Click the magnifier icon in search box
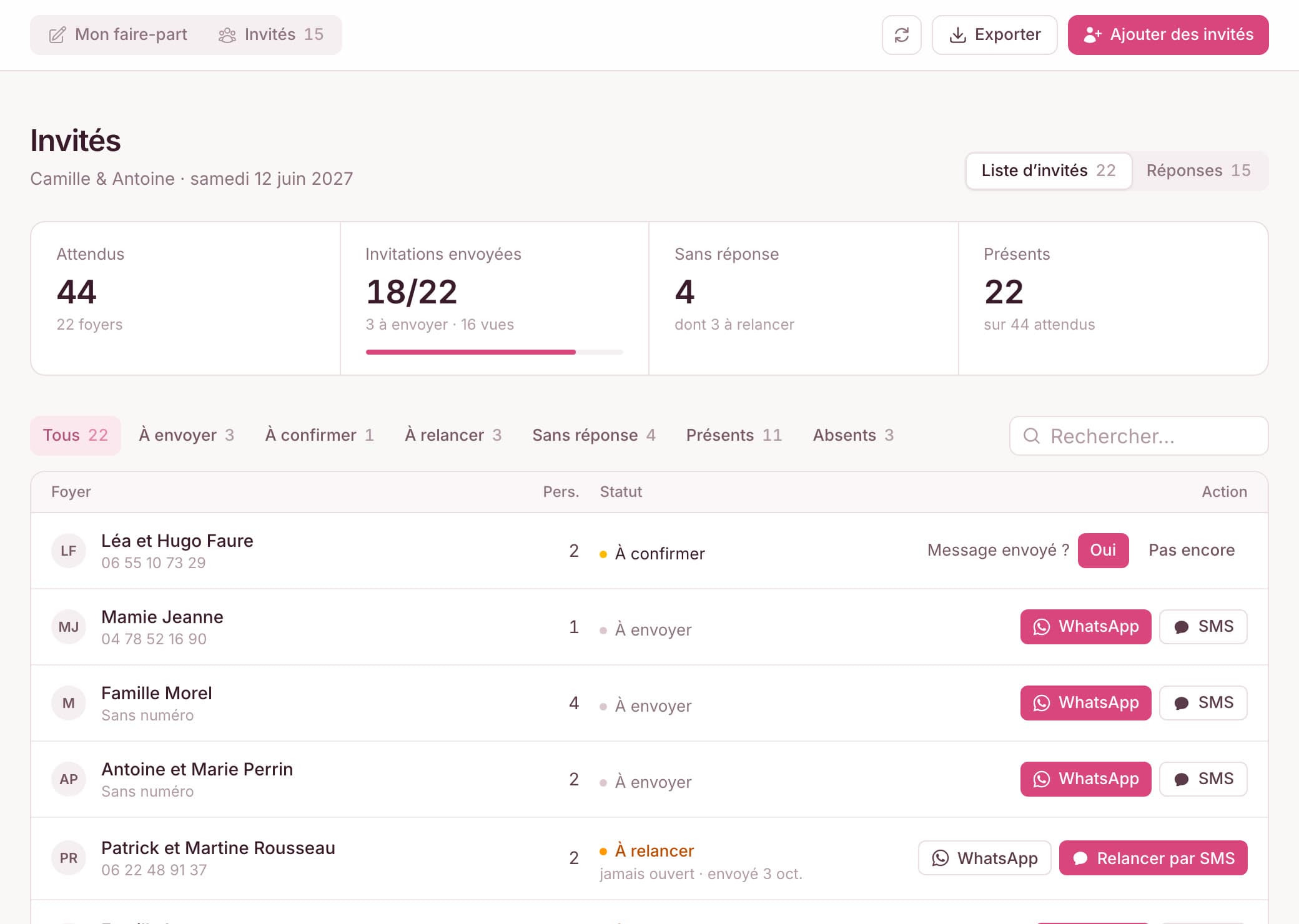 [x=1032, y=436]
